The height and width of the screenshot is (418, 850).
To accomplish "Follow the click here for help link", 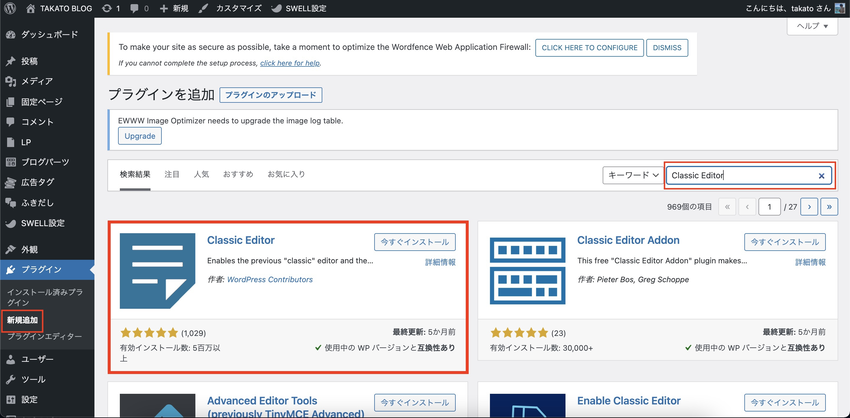I will (290, 63).
